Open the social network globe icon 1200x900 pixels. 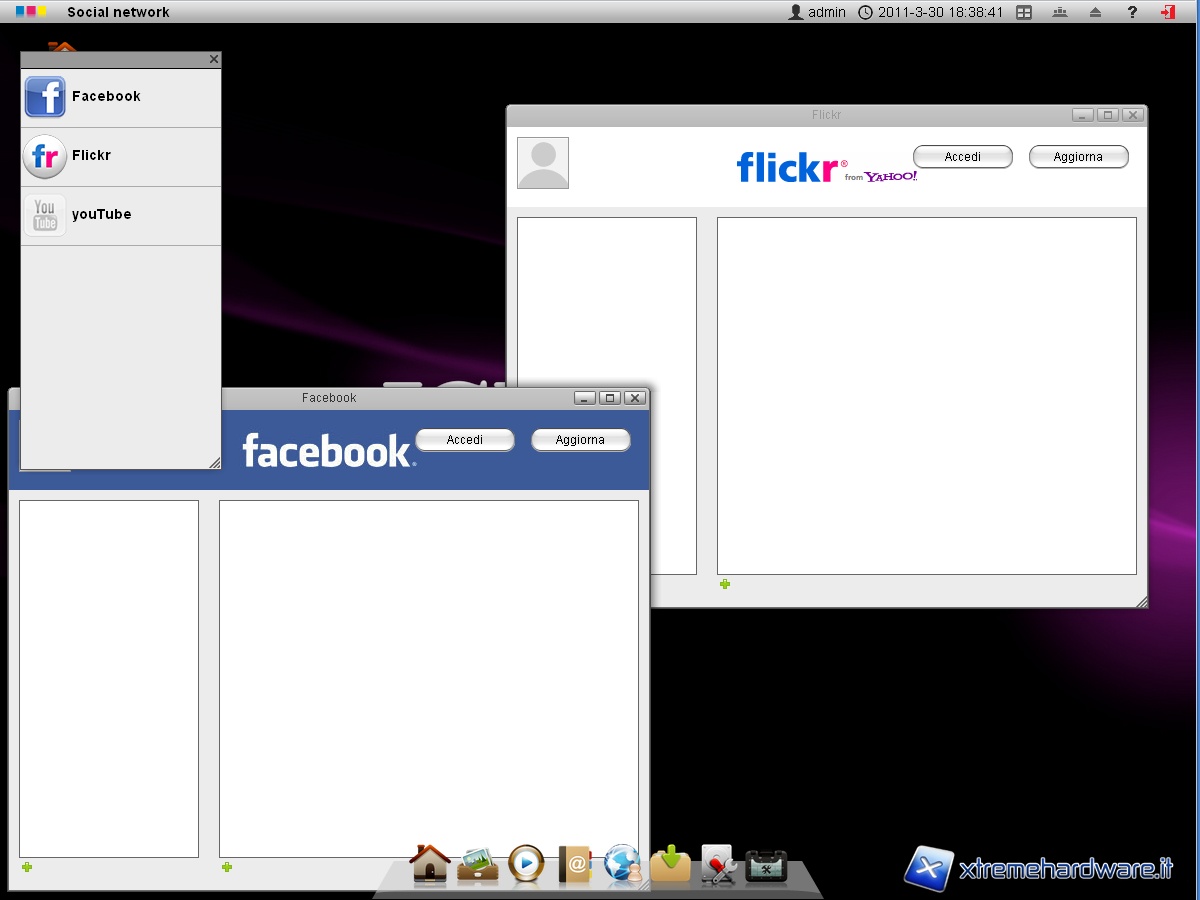click(622, 864)
